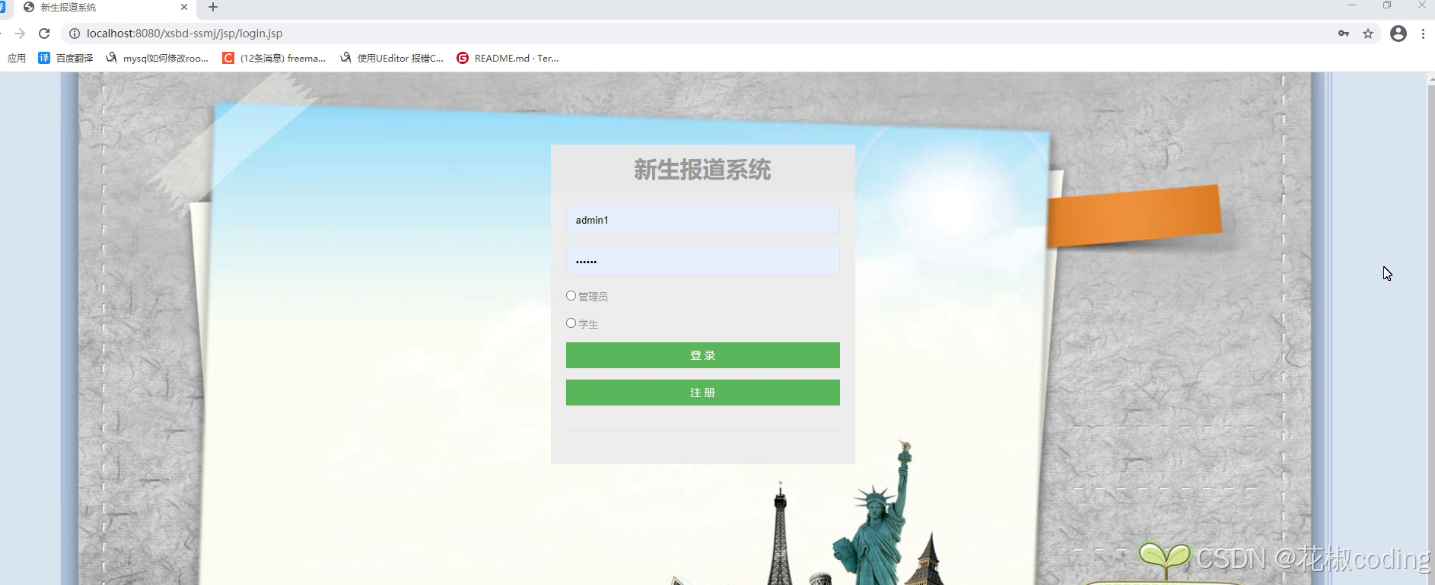Click the red C favicon of freema bookmark
The image size is (1435, 585).
pyautogui.click(x=228, y=58)
